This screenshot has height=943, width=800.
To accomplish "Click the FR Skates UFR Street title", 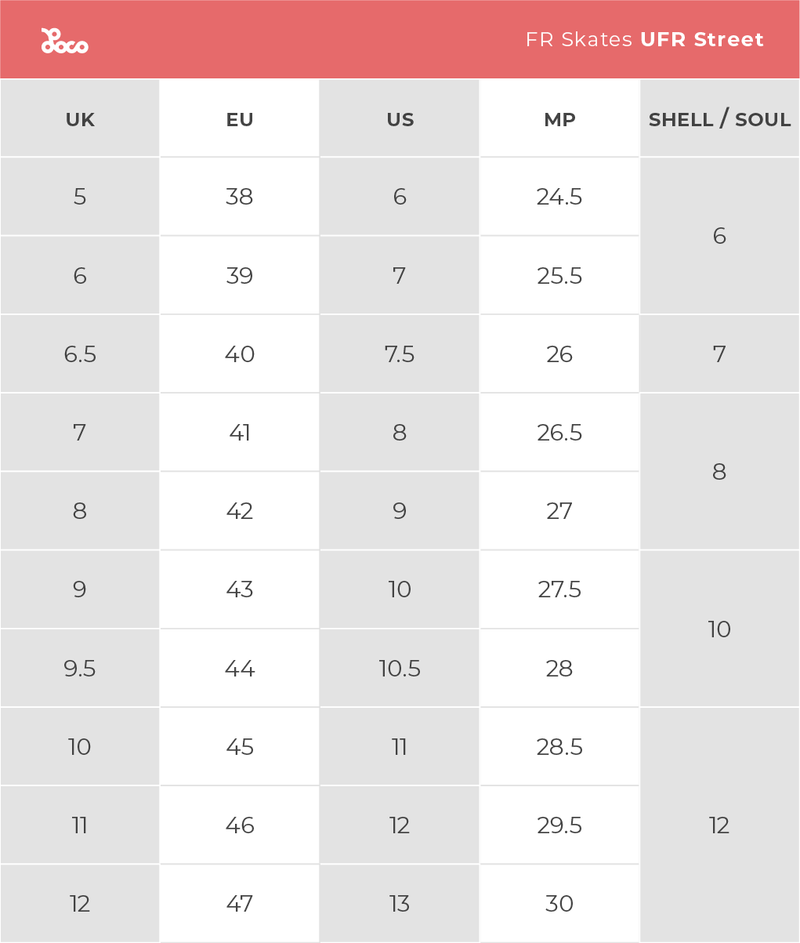I will pyautogui.click(x=644, y=40).
